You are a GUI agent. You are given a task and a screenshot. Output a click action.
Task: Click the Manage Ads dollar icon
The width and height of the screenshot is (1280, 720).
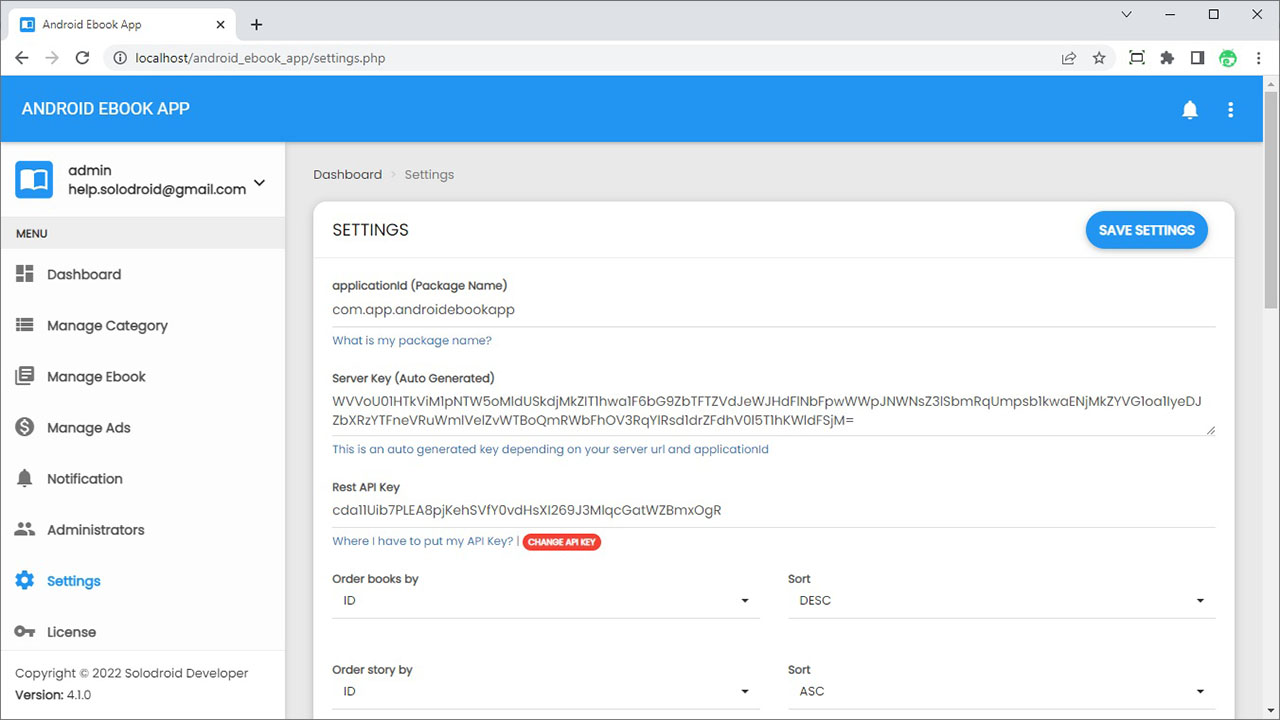coord(25,427)
